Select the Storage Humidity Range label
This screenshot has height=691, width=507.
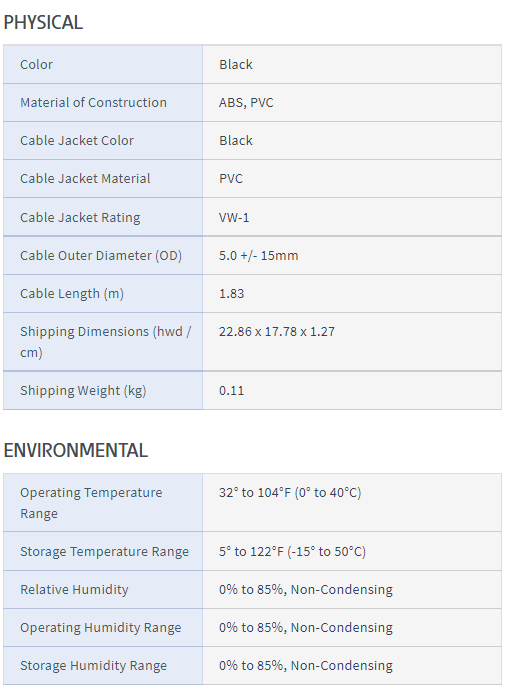[x=93, y=665]
